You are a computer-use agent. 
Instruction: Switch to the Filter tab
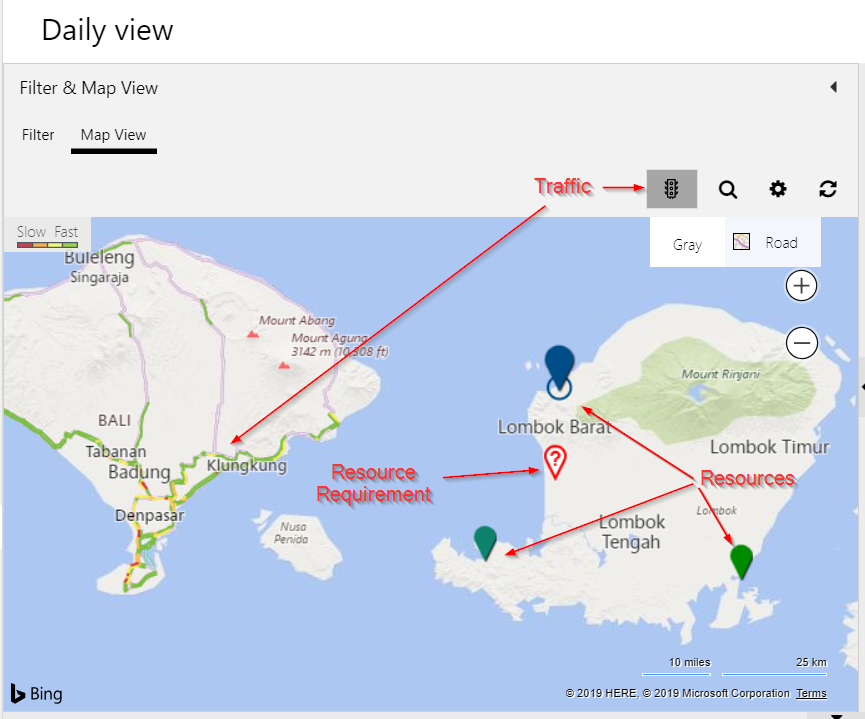pos(38,135)
